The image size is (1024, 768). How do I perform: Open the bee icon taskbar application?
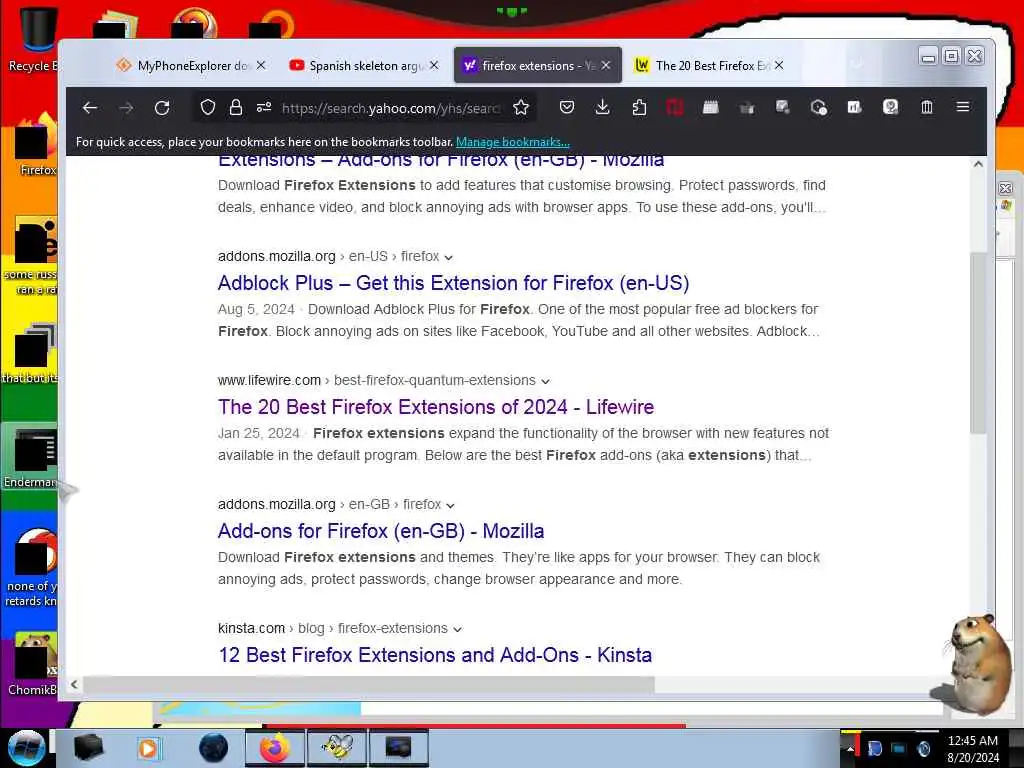[338, 748]
